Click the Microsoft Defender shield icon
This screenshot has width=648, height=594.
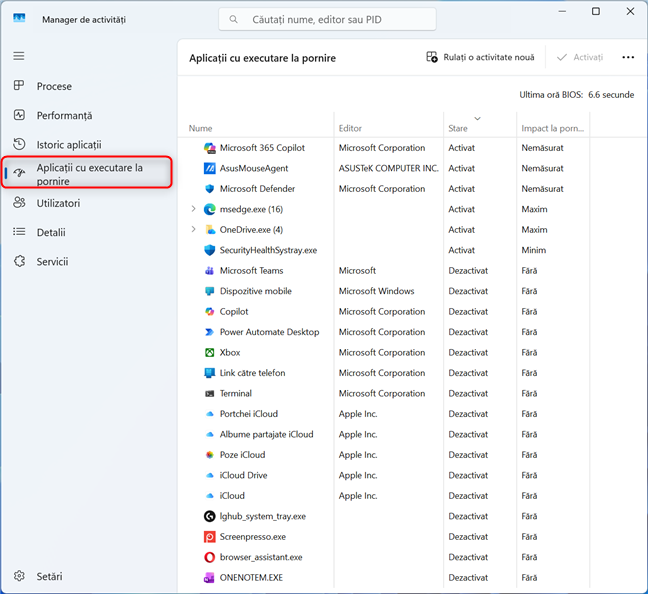210,189
